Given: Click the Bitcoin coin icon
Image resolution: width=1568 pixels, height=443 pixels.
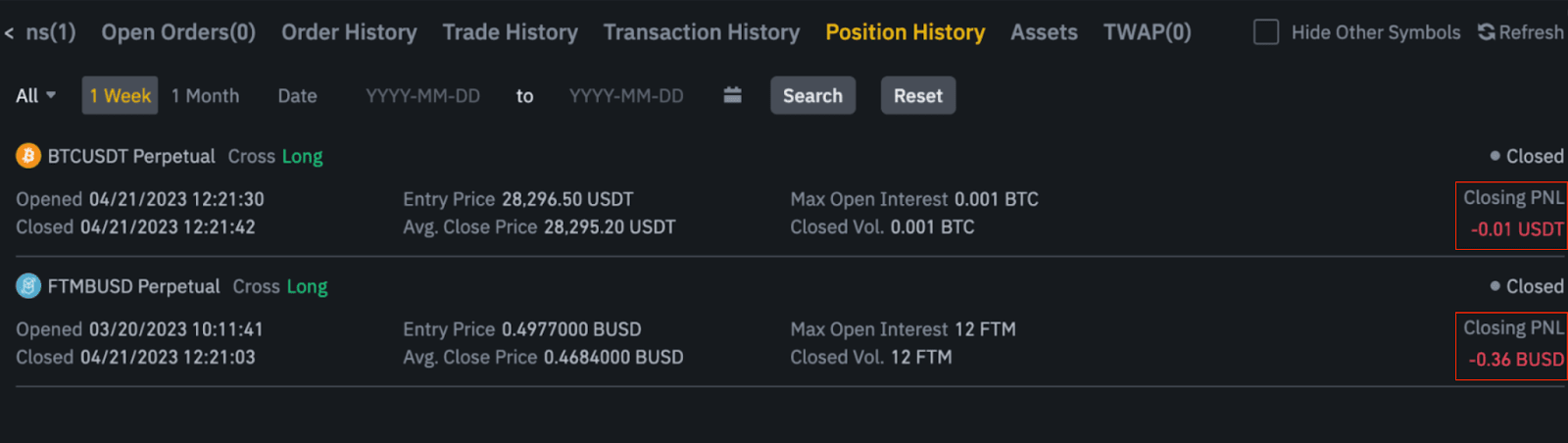Looking at the screenshot, I should [28, 156].
